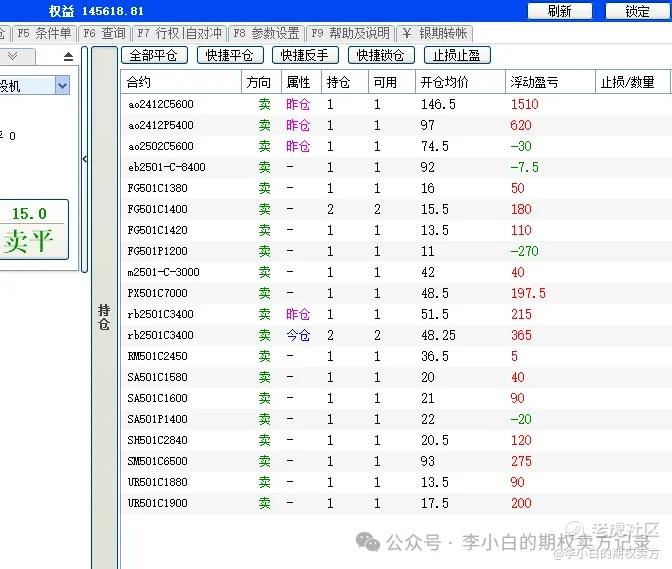
Task: Select the SA501C1580 position row
Action: click(x=396, y=377)
